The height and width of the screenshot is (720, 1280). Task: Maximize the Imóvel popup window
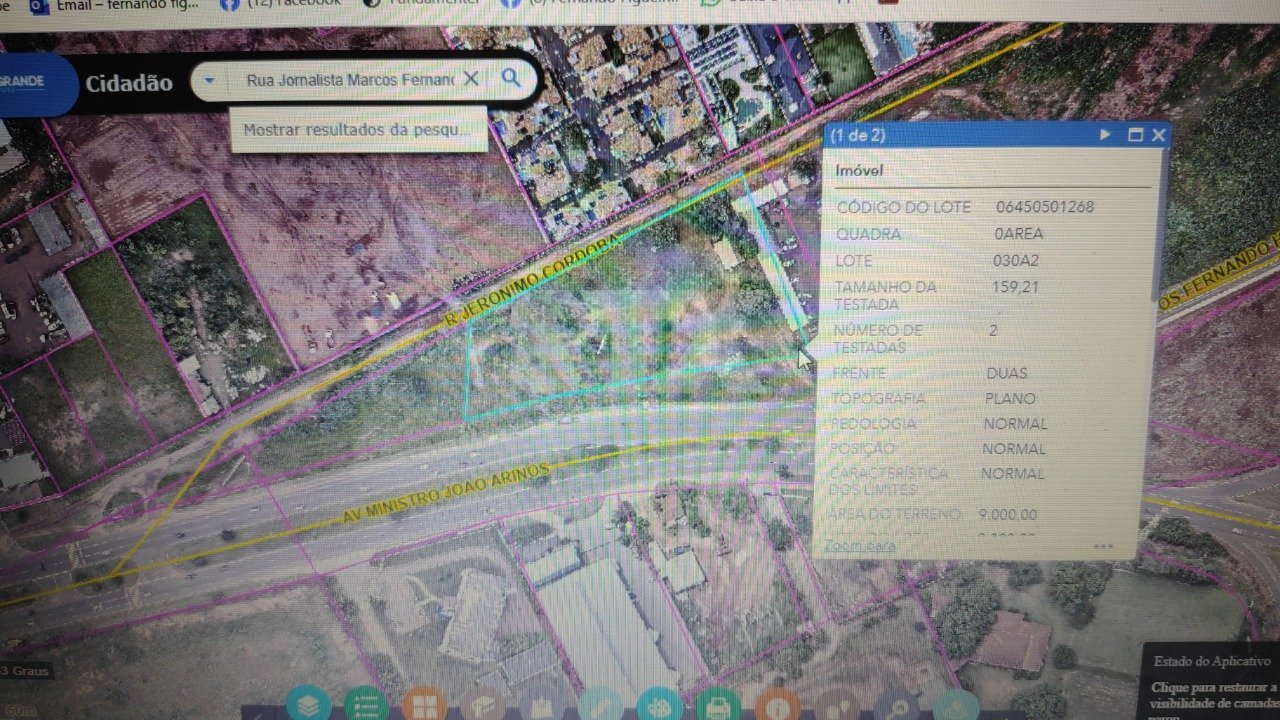tap(1135, 134)
